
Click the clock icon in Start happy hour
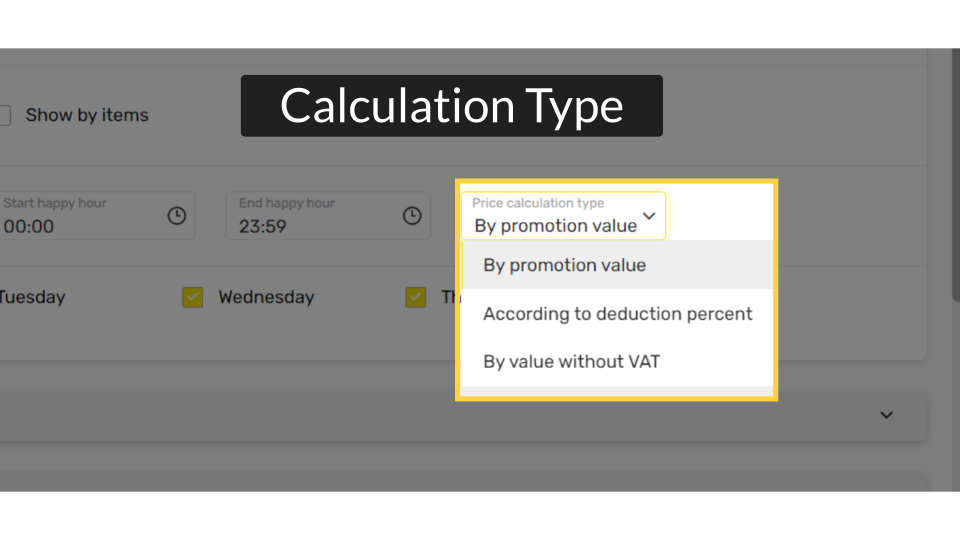coord(177,216)
